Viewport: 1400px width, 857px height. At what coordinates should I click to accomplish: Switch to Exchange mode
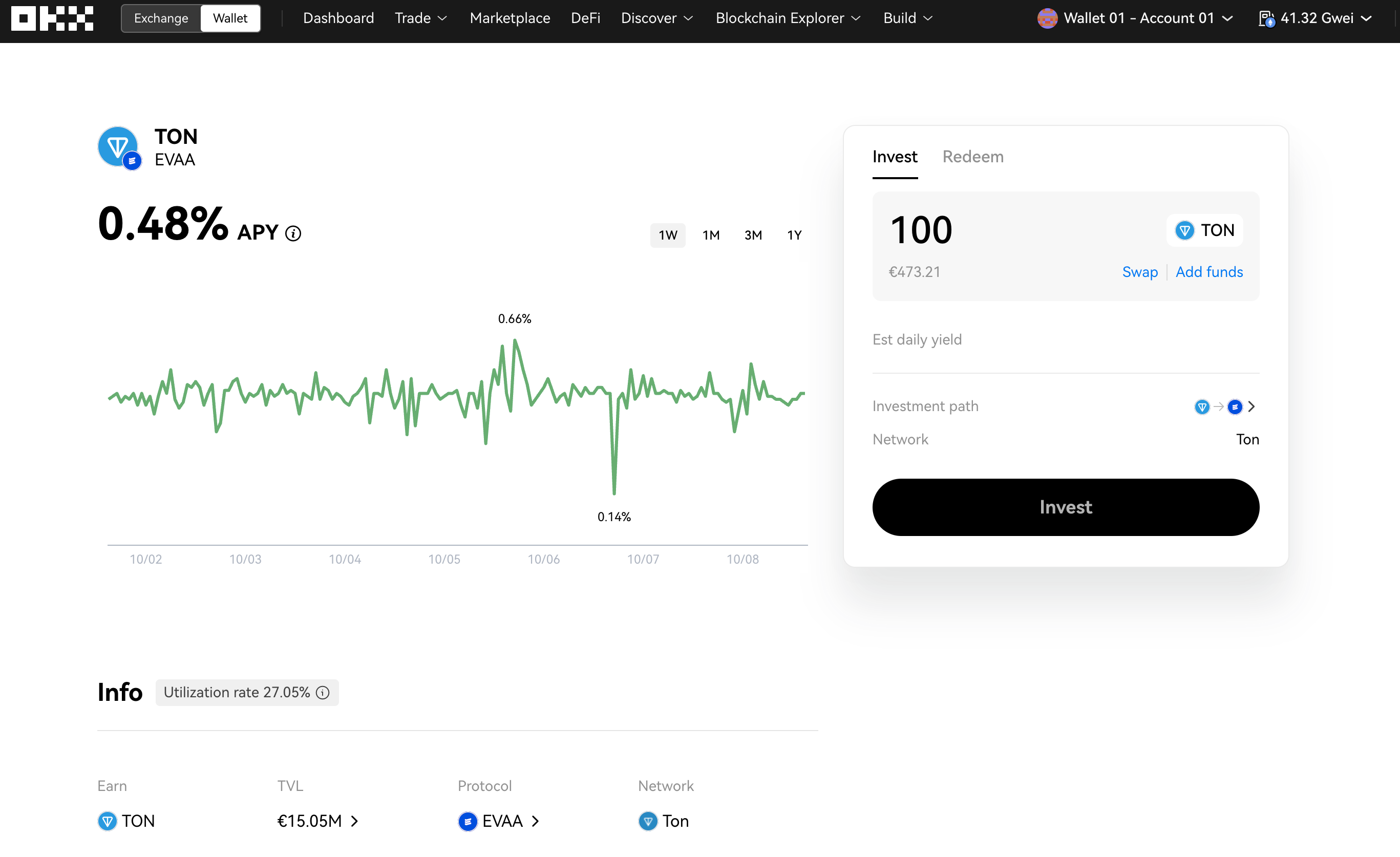(161, 18)
